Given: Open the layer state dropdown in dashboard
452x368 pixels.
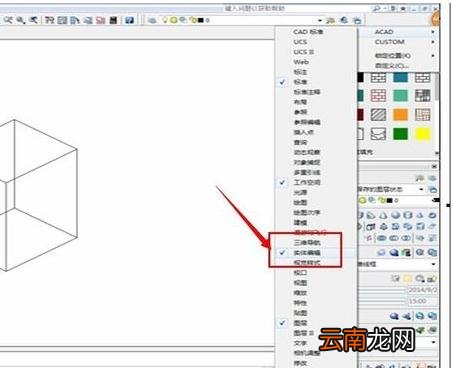Looking at the screenshot, I should click(421, 189).
